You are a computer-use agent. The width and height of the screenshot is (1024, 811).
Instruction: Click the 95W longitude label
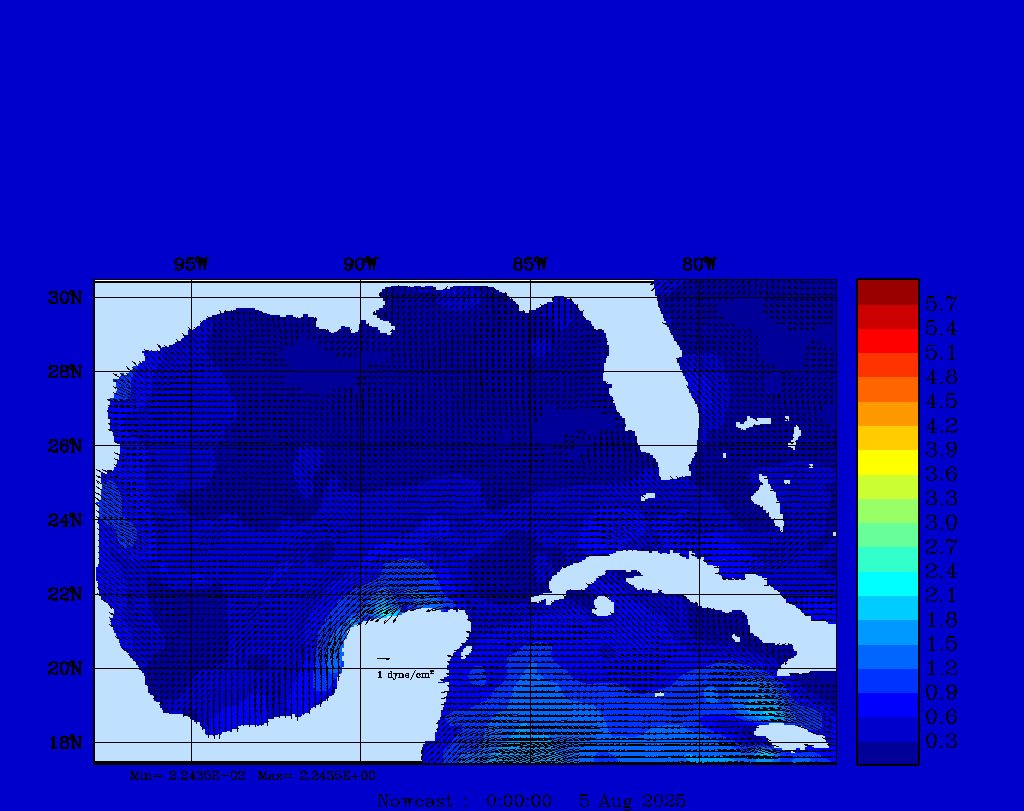tap(190, 265)
